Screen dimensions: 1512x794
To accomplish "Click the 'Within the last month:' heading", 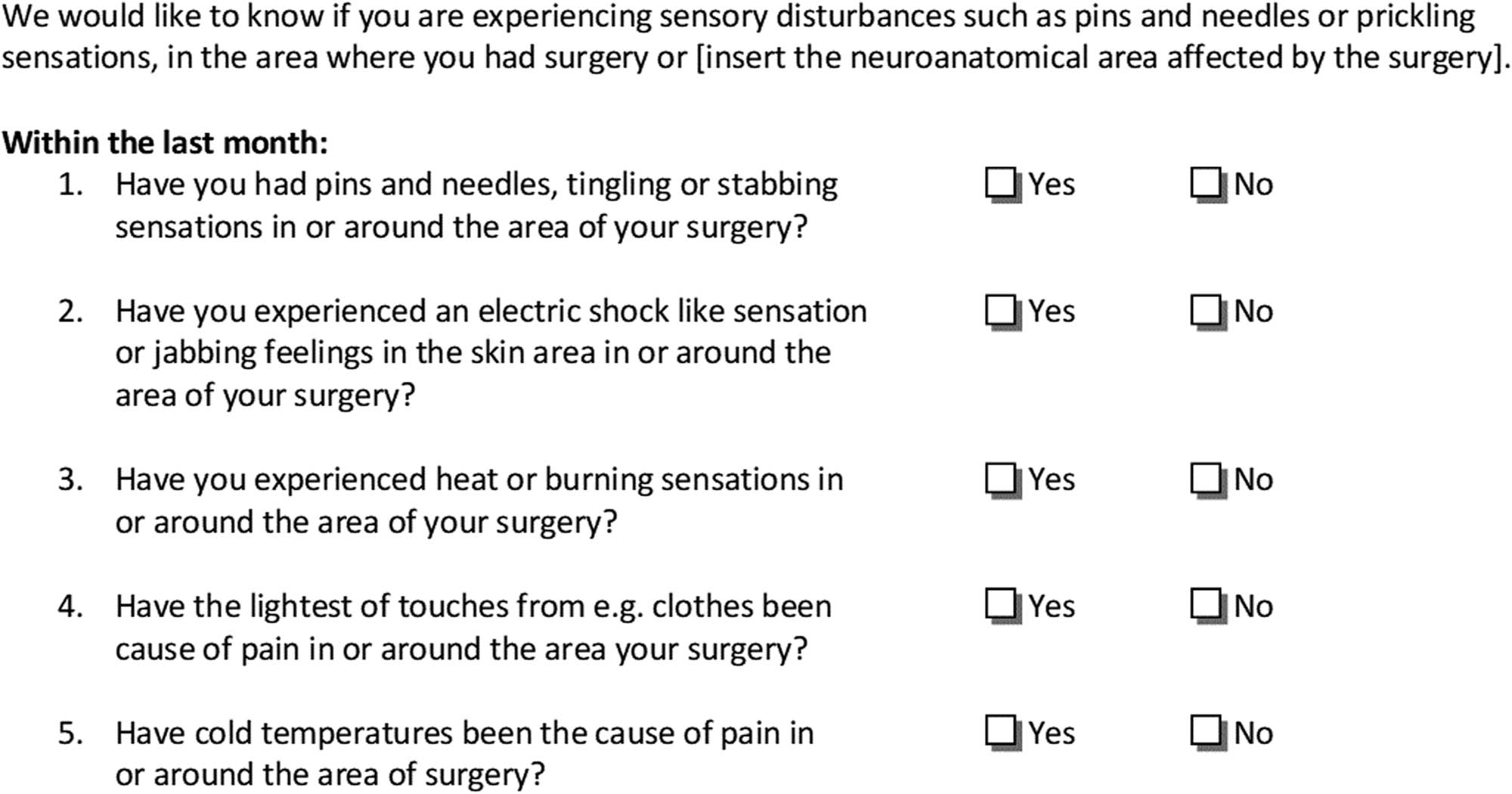I will tap(165, 143).
